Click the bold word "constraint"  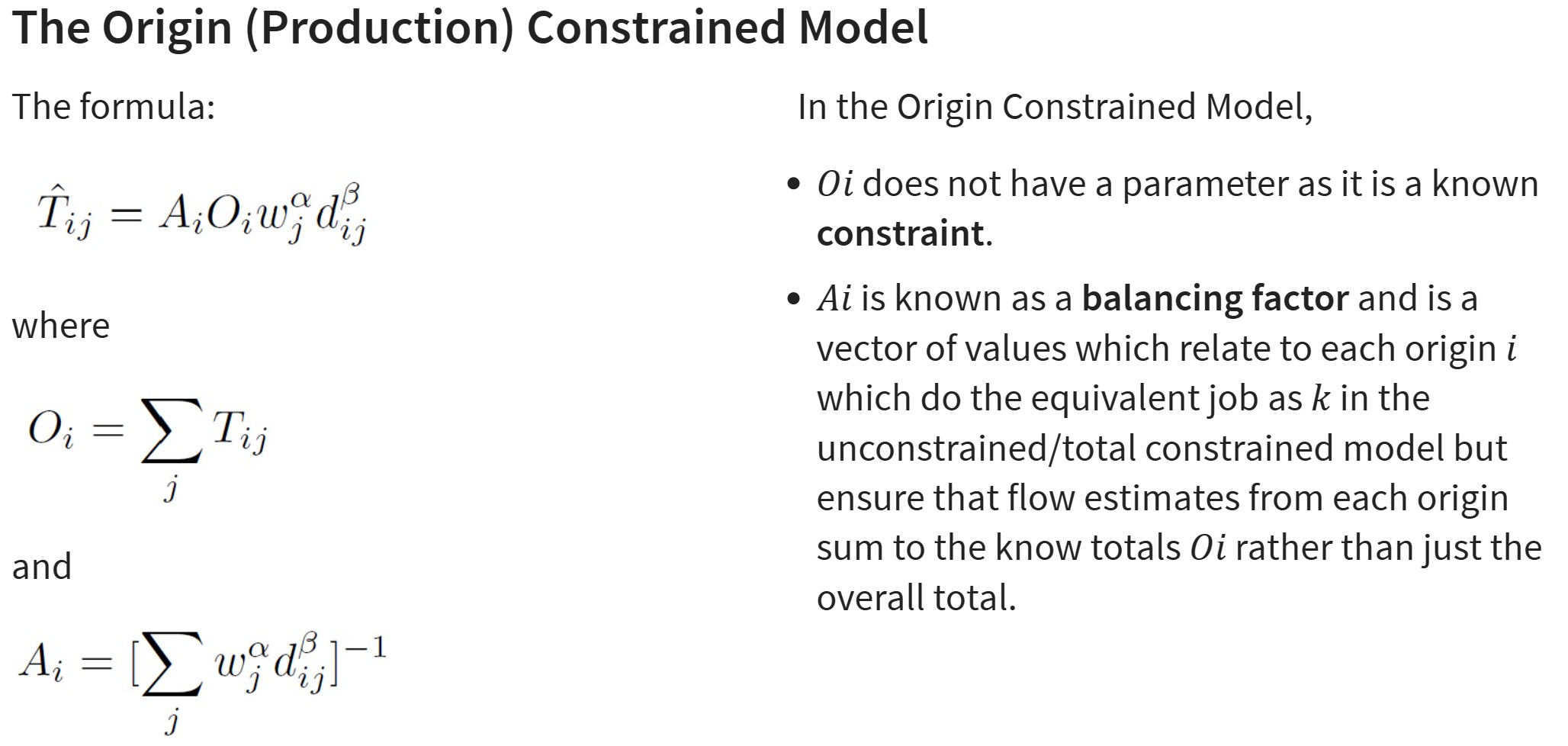900,233
